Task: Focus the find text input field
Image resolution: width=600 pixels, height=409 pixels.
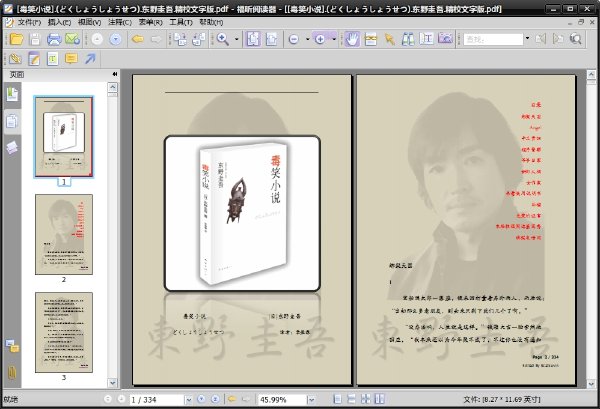Action: point(493,39)
